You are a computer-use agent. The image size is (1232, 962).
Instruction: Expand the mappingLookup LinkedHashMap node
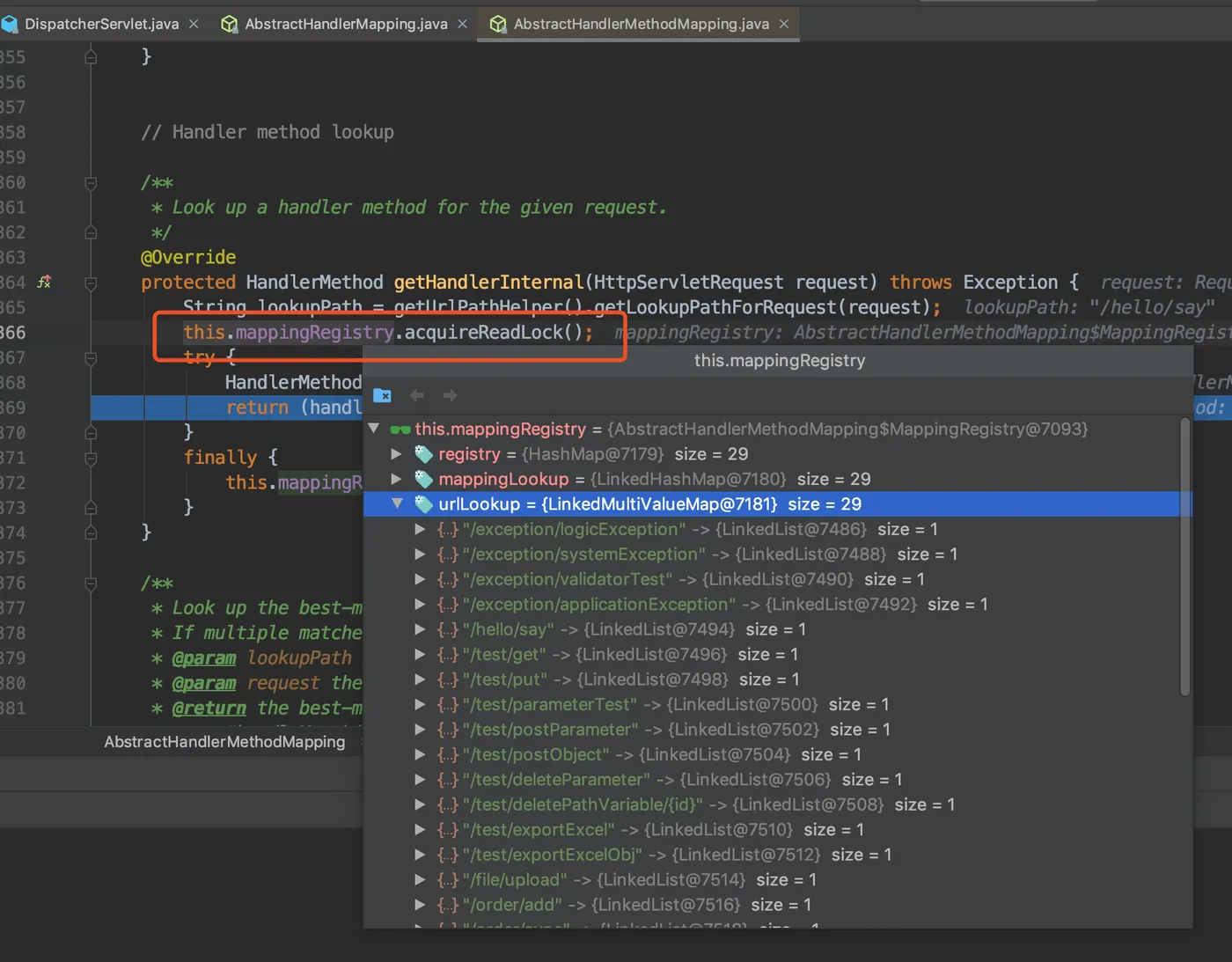pos(397,479)
